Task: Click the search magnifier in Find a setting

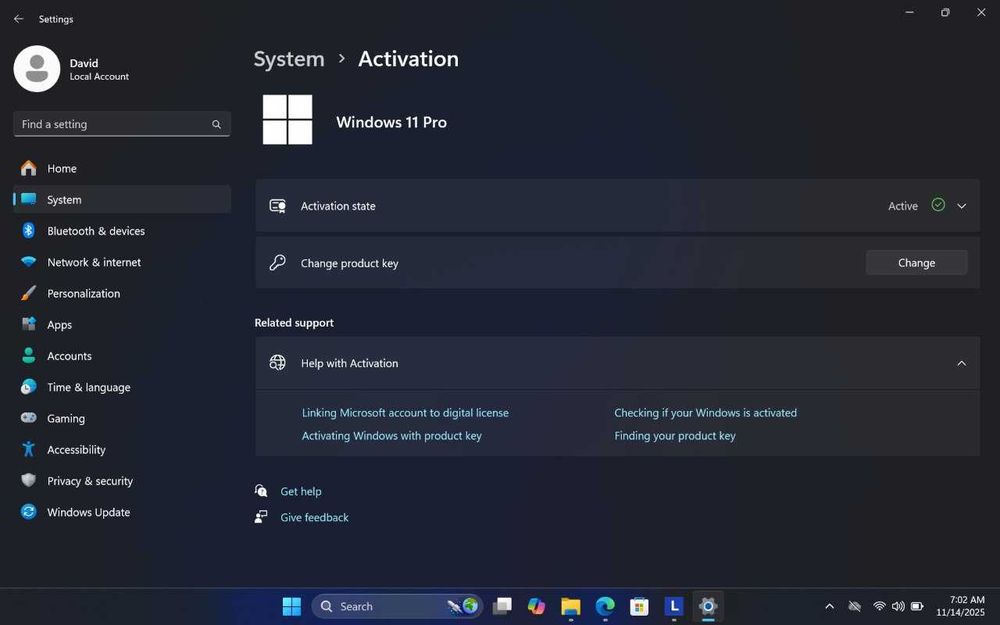Action: pos(217,124)
